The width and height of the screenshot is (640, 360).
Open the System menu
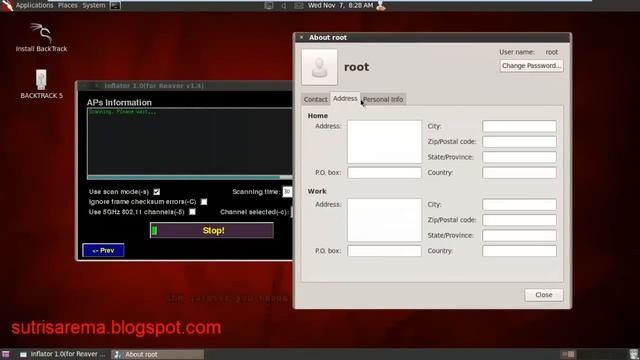tap(94, 5)
